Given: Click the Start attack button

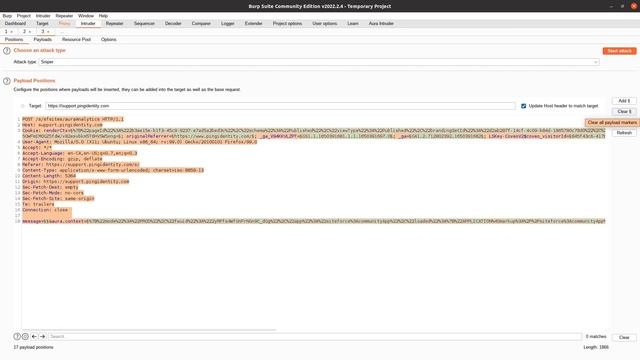Looking at the screenshot, I should tap(619, 51).
